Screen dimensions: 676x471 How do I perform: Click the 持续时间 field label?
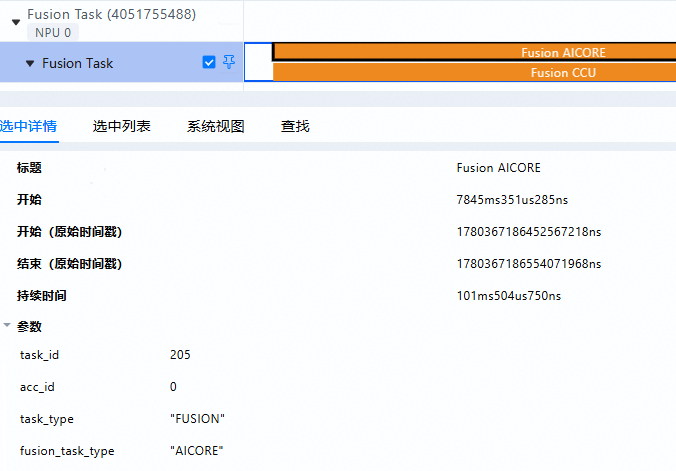point(41,295)
